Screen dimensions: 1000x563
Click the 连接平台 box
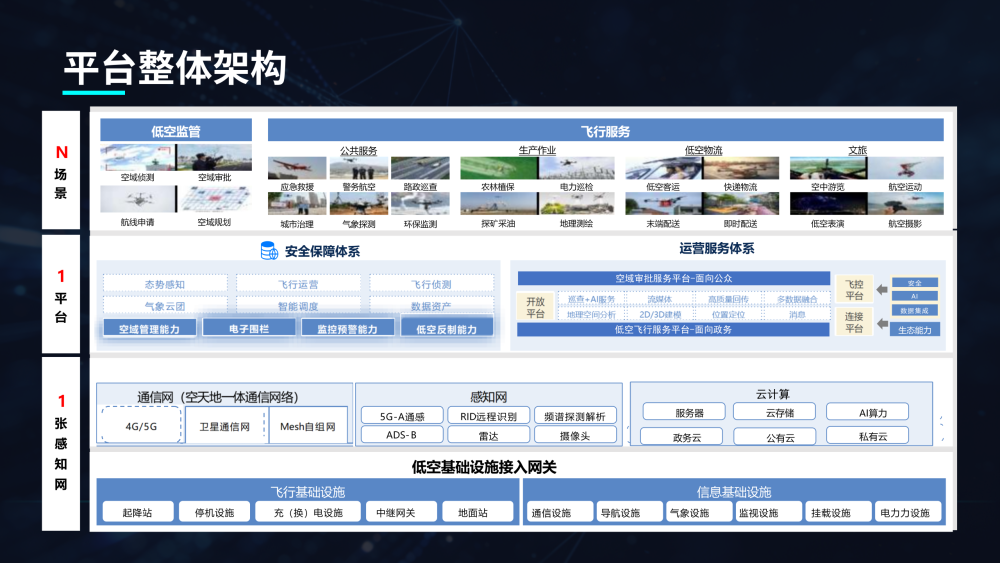pyautogui.click(x=854, y=322)
